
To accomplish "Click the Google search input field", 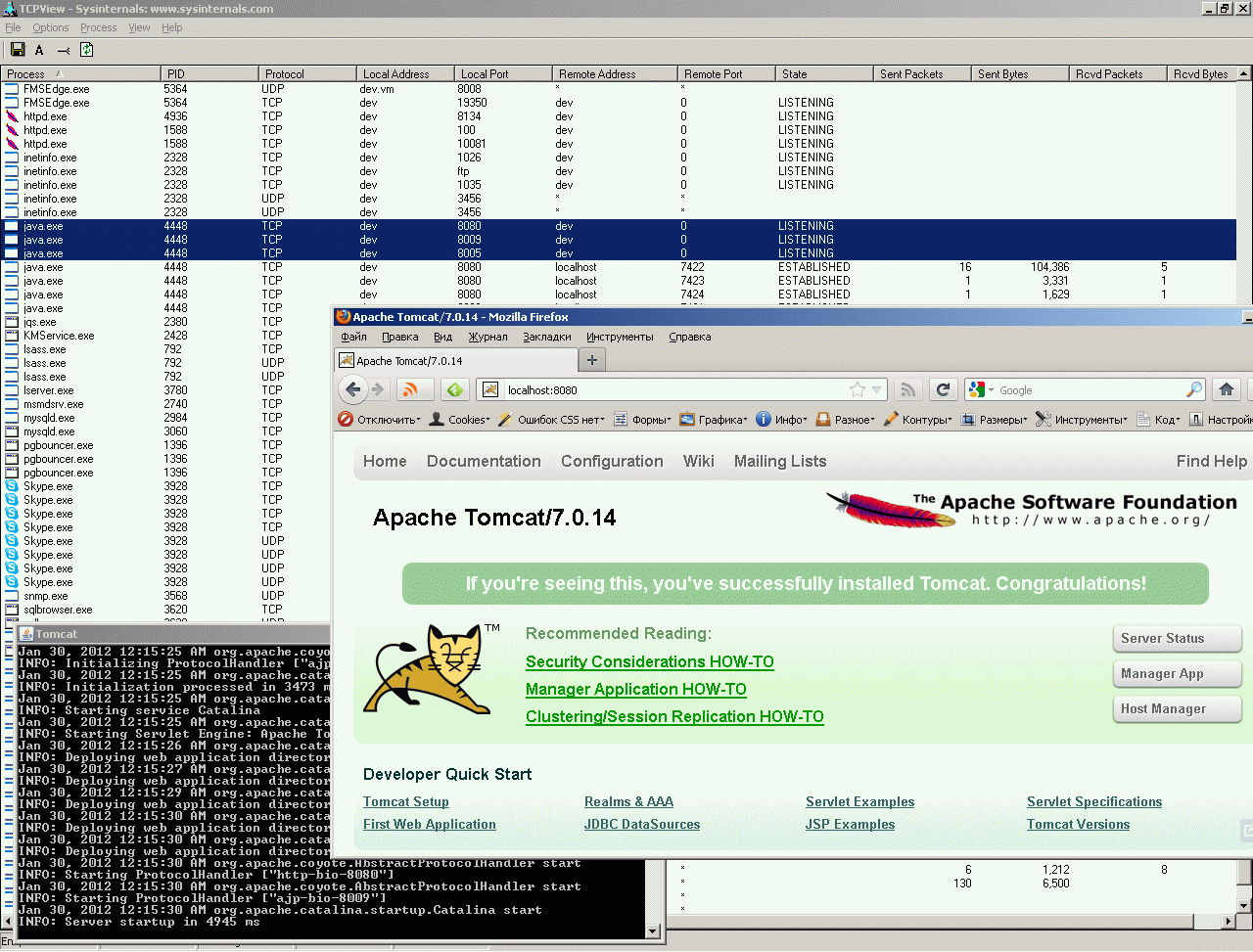I will tap(1090, 389).
